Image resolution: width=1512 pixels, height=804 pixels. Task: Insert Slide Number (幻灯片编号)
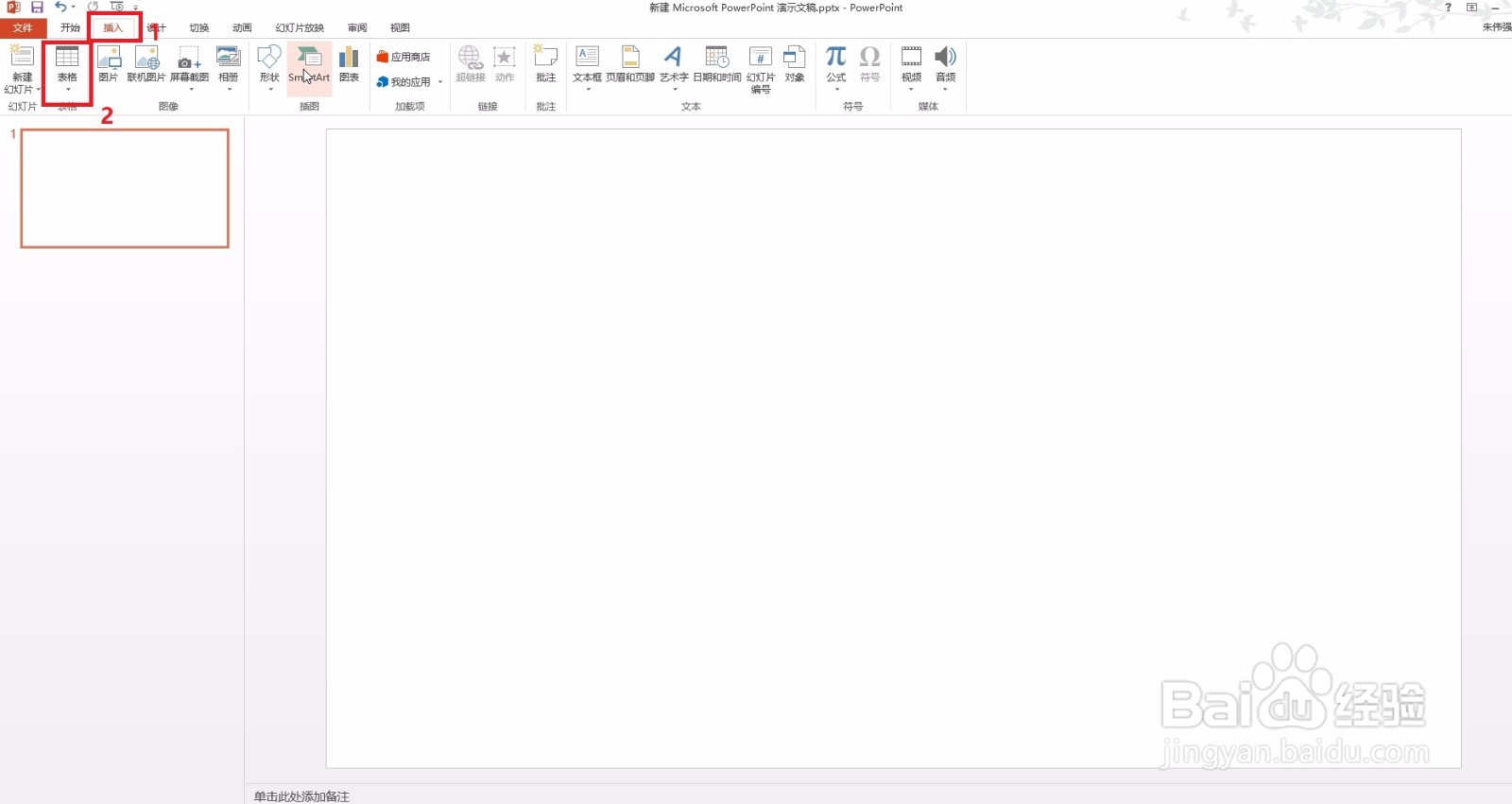[x=761, y=69]
